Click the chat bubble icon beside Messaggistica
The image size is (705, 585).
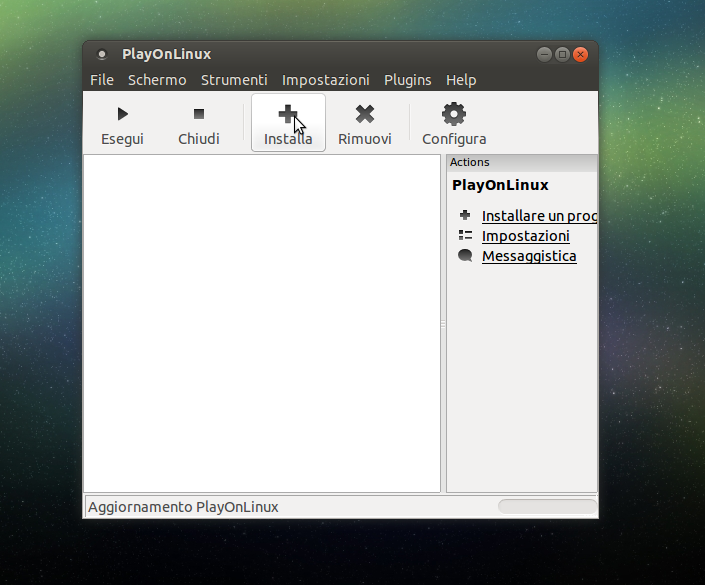pyautogui.click(x=465, y=255)
